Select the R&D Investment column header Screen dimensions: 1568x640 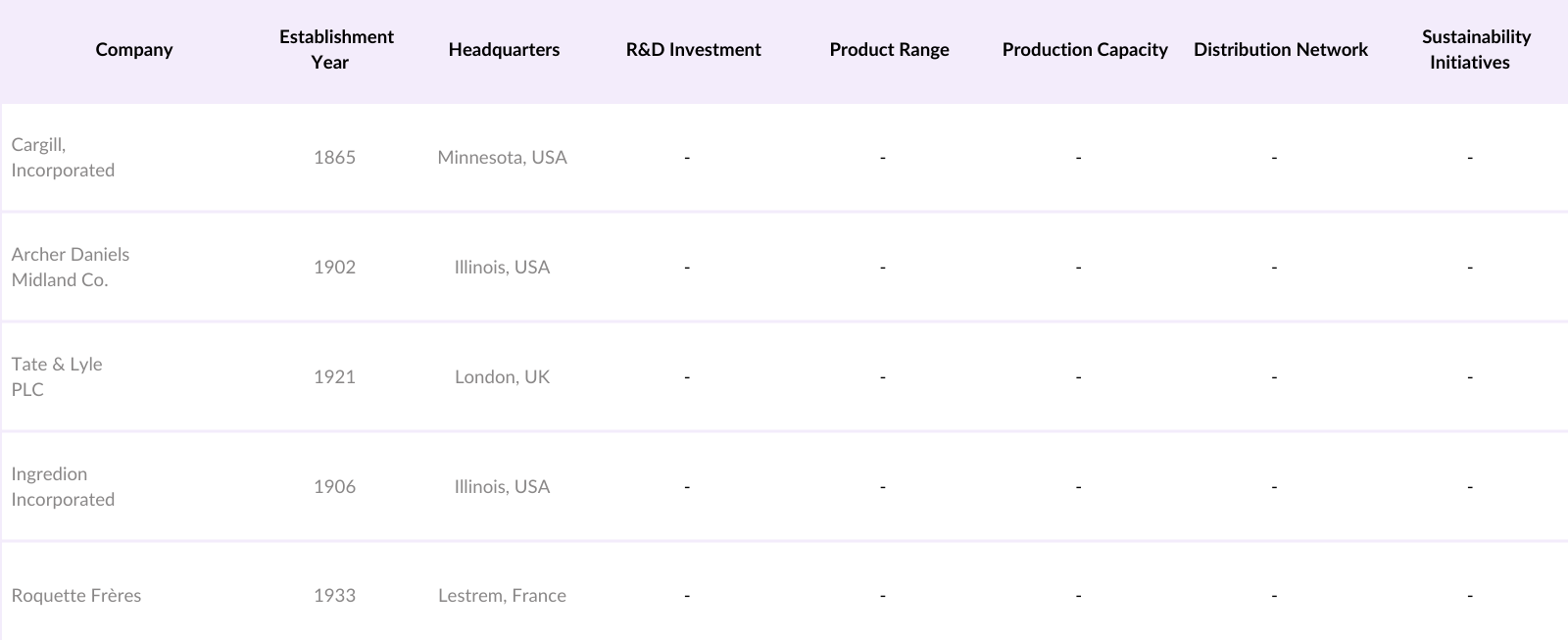[693, 50]
